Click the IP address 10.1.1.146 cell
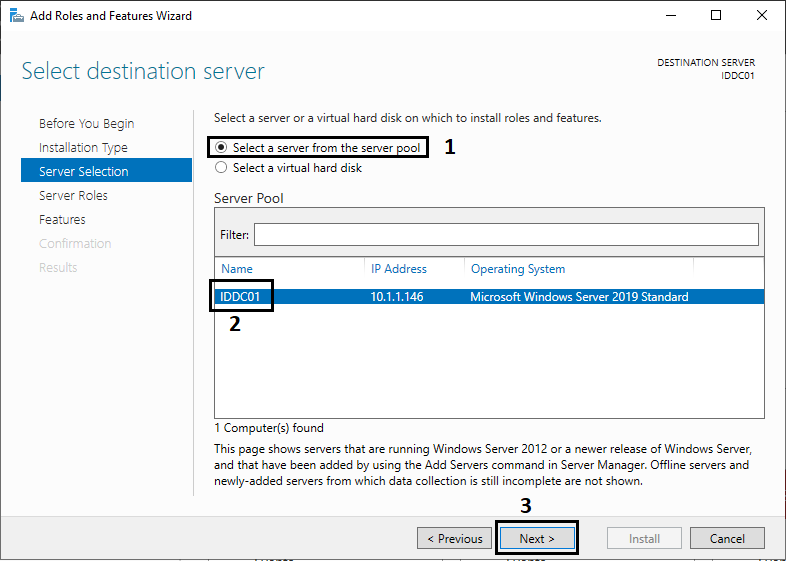 tap(397, 297)
